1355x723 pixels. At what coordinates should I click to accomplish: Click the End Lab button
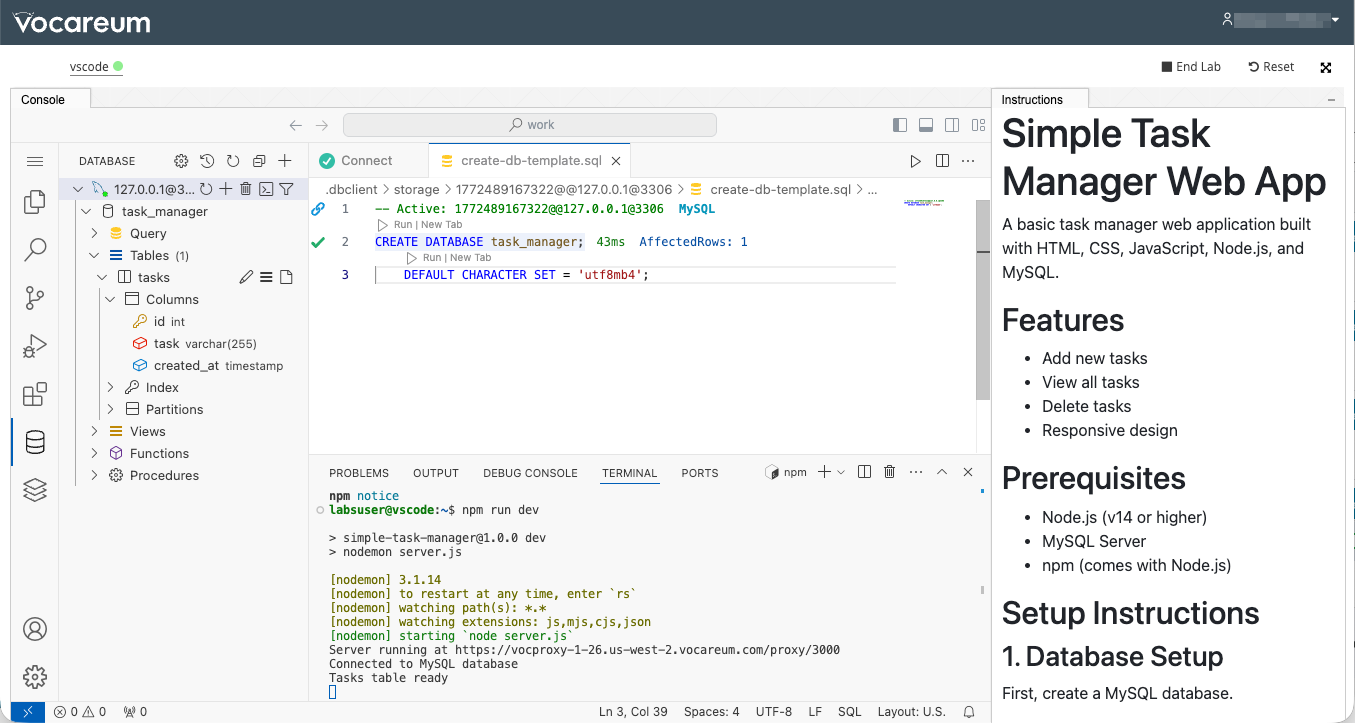(1191, 67)
